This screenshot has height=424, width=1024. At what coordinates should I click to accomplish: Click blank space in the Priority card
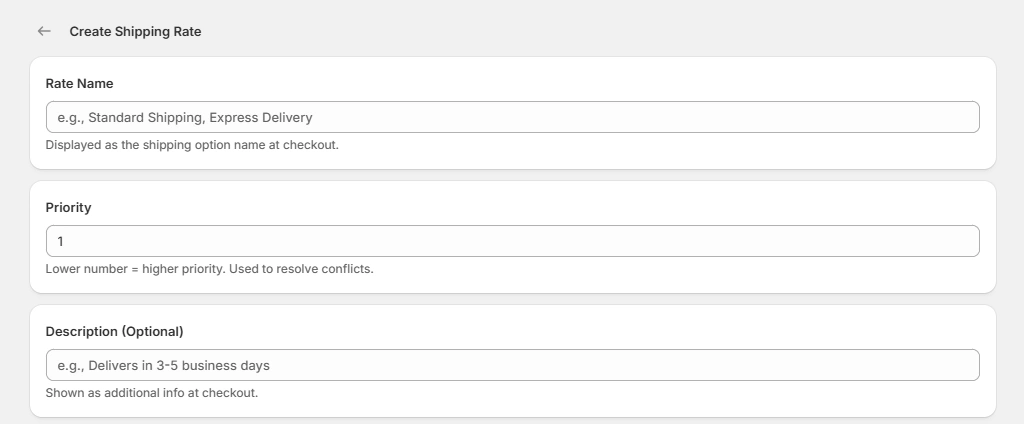point(600,206)
